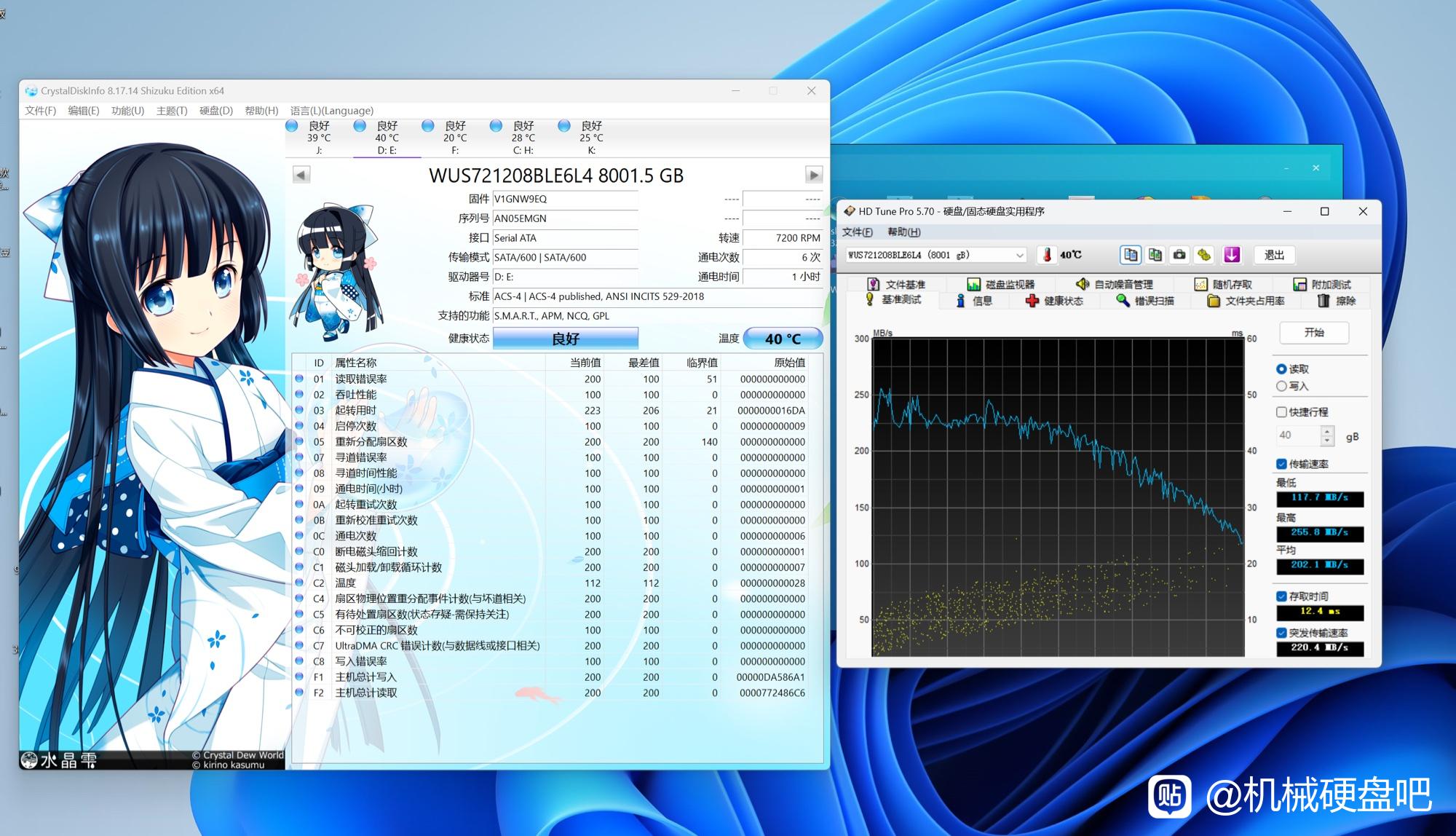Click the 40 °C temperature button
This screenshot has width=1456, height=836.
point(783,339)
